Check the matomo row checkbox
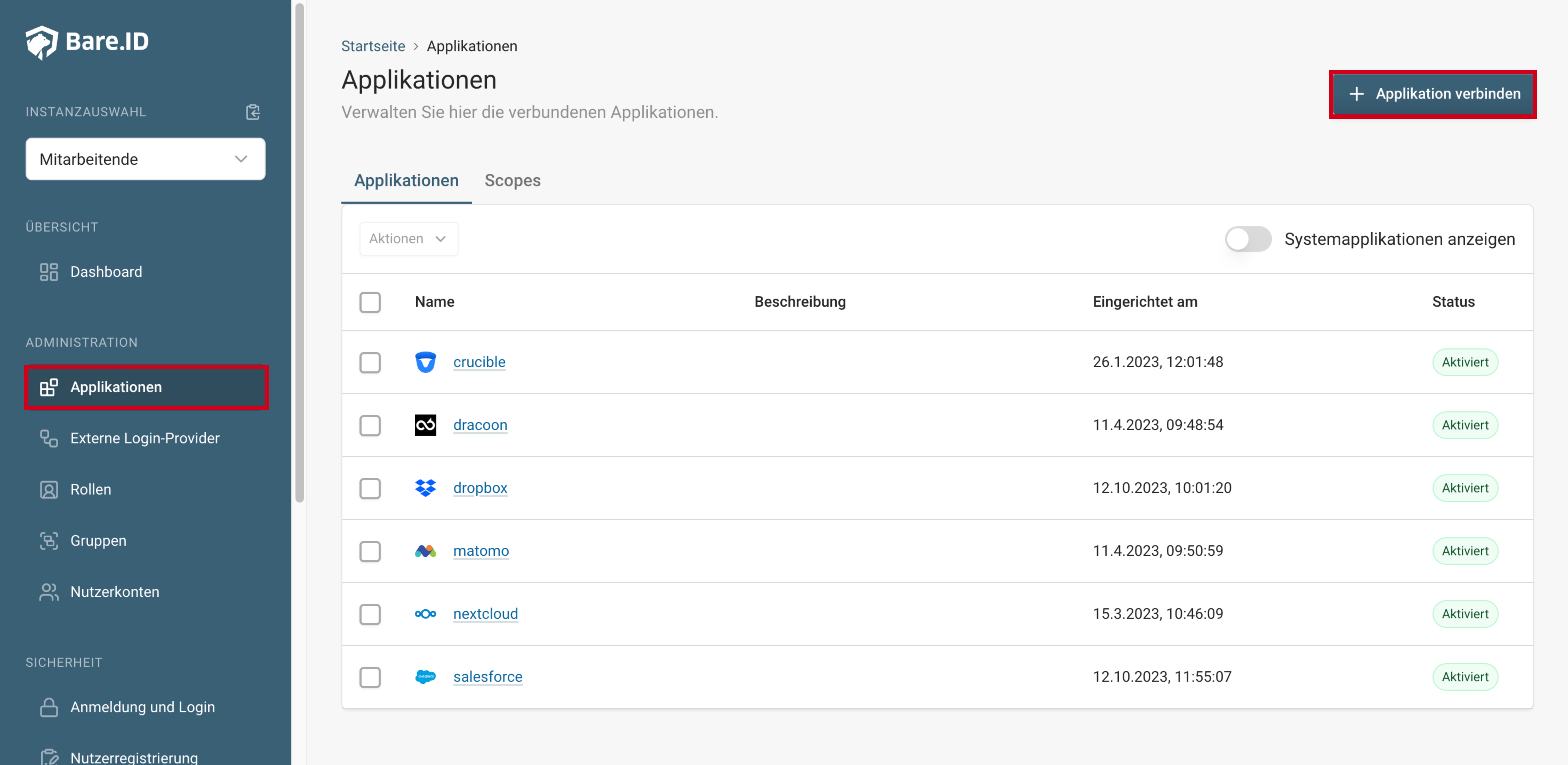 tap(370, 551)
